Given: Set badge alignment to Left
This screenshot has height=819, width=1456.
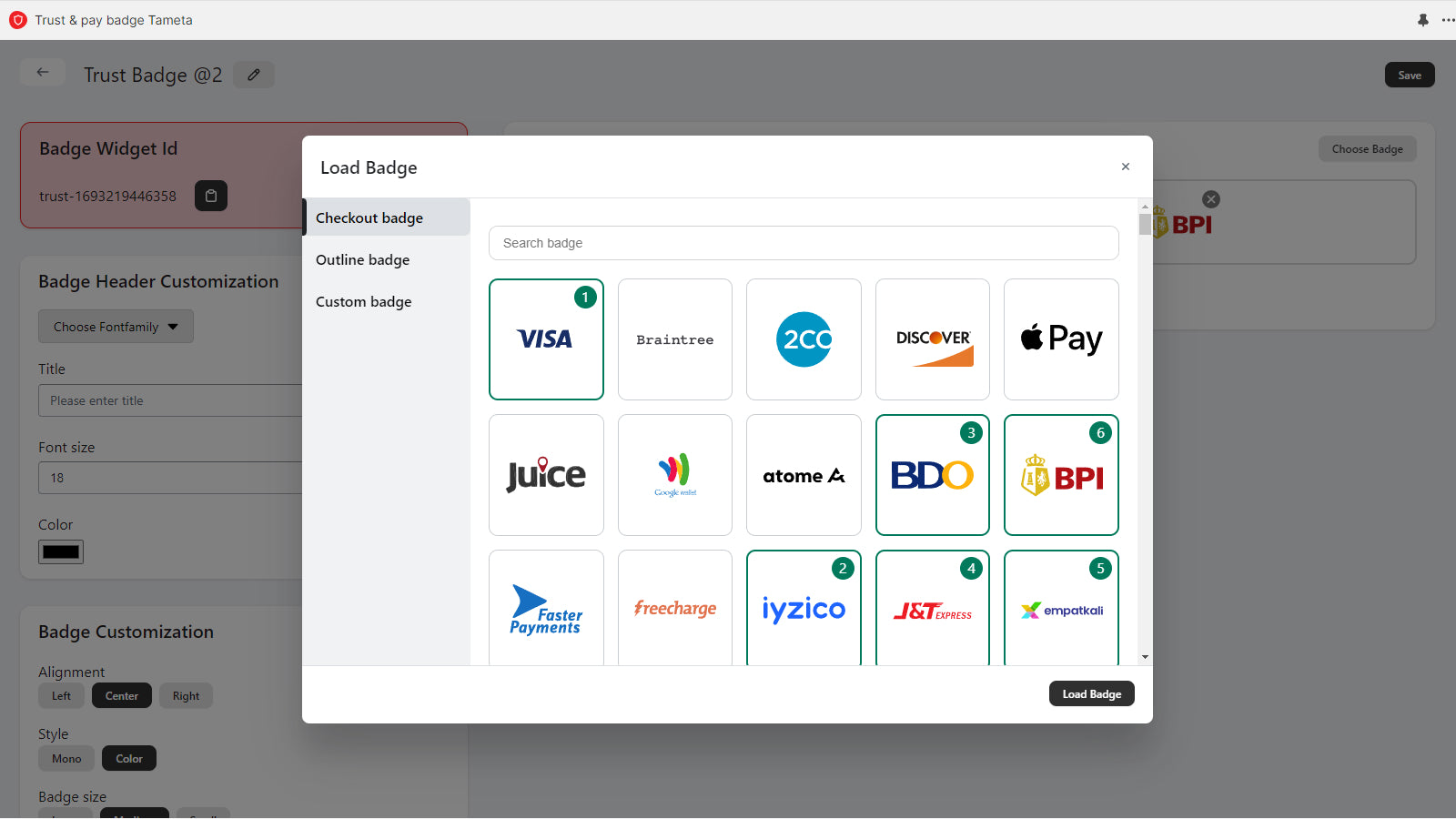Looking at the screenshot, I should (x=61, y=695).
